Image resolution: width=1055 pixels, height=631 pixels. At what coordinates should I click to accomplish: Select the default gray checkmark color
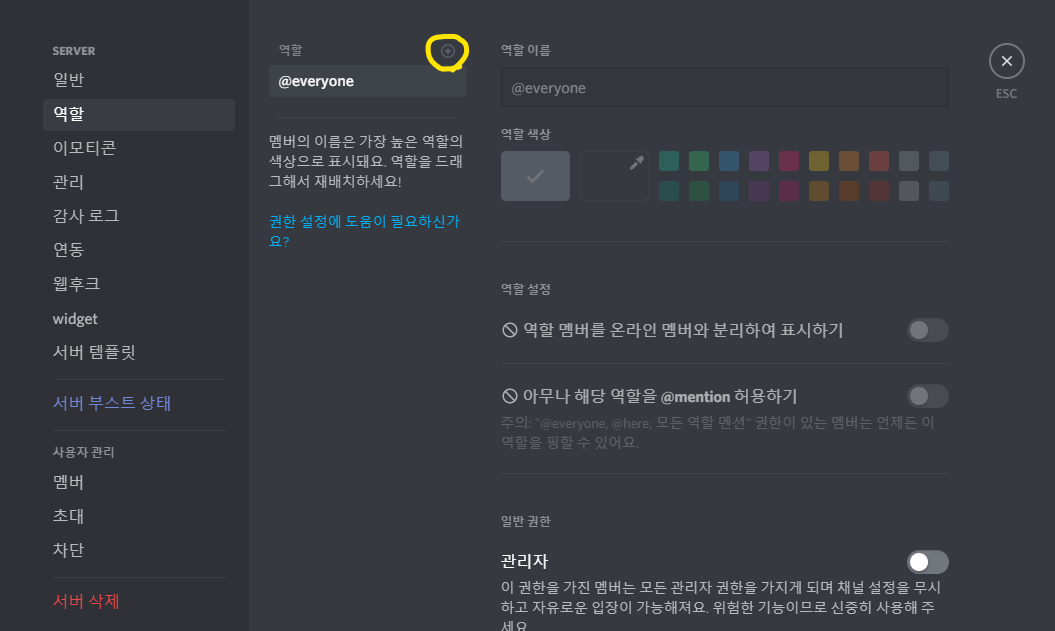click(x=535, y=176)
